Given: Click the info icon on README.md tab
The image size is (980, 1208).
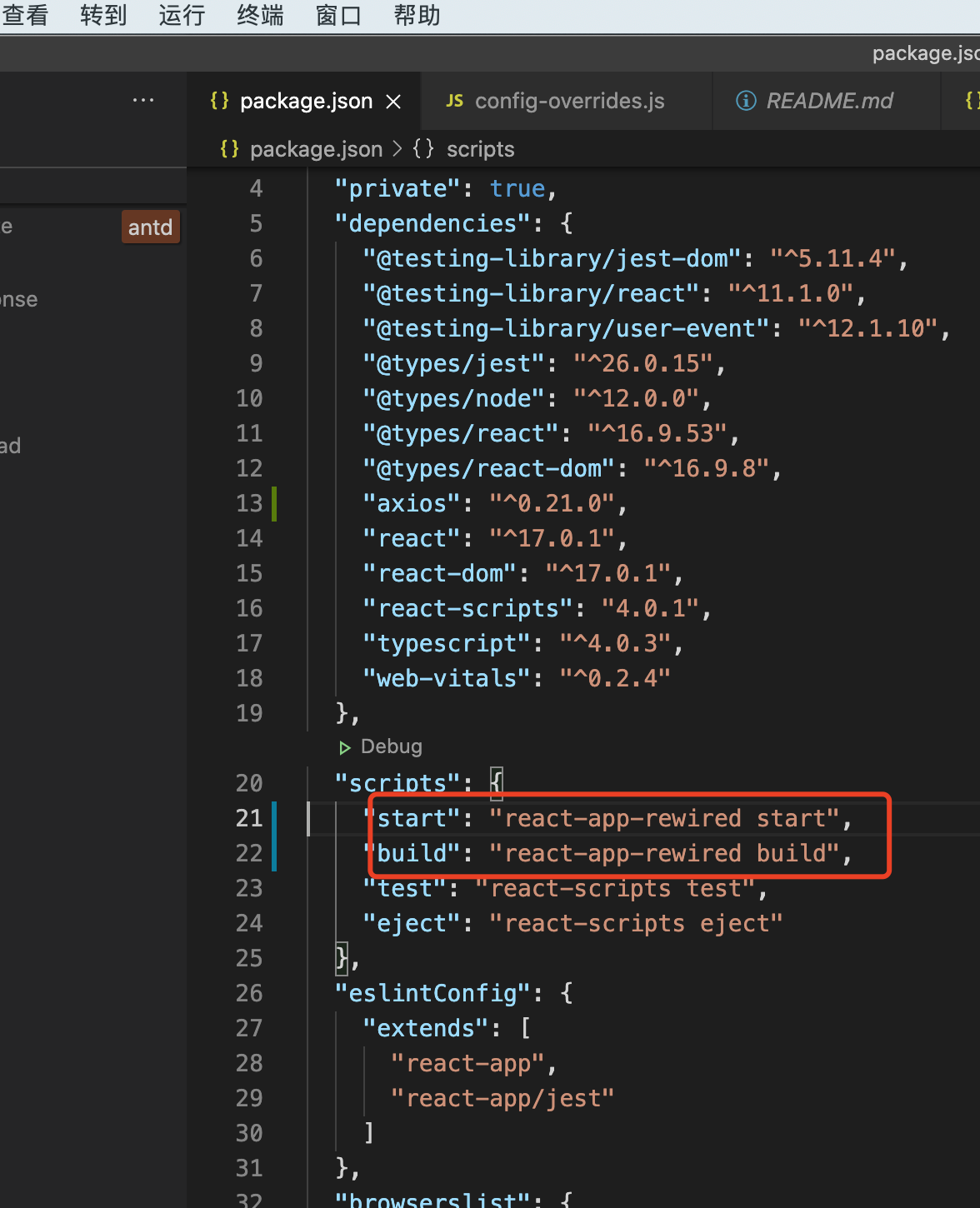Looking at the screenshot, I should pos(746,101).
